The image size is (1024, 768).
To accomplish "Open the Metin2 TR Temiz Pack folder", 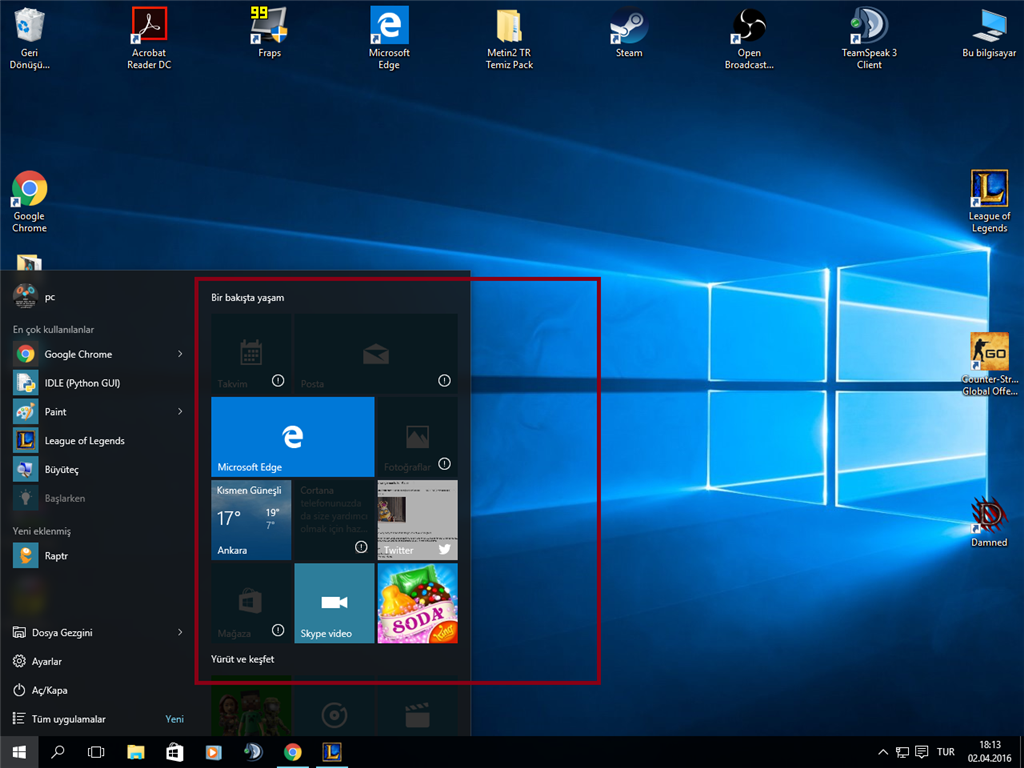I will coord(509,38).
